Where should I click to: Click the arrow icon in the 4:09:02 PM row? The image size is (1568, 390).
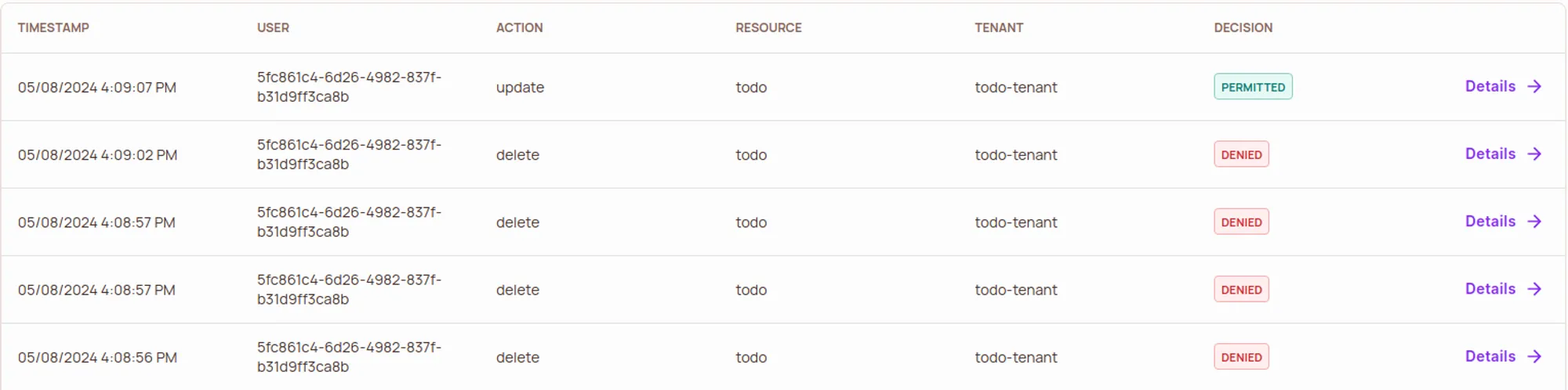click(x=1534, y=154)
